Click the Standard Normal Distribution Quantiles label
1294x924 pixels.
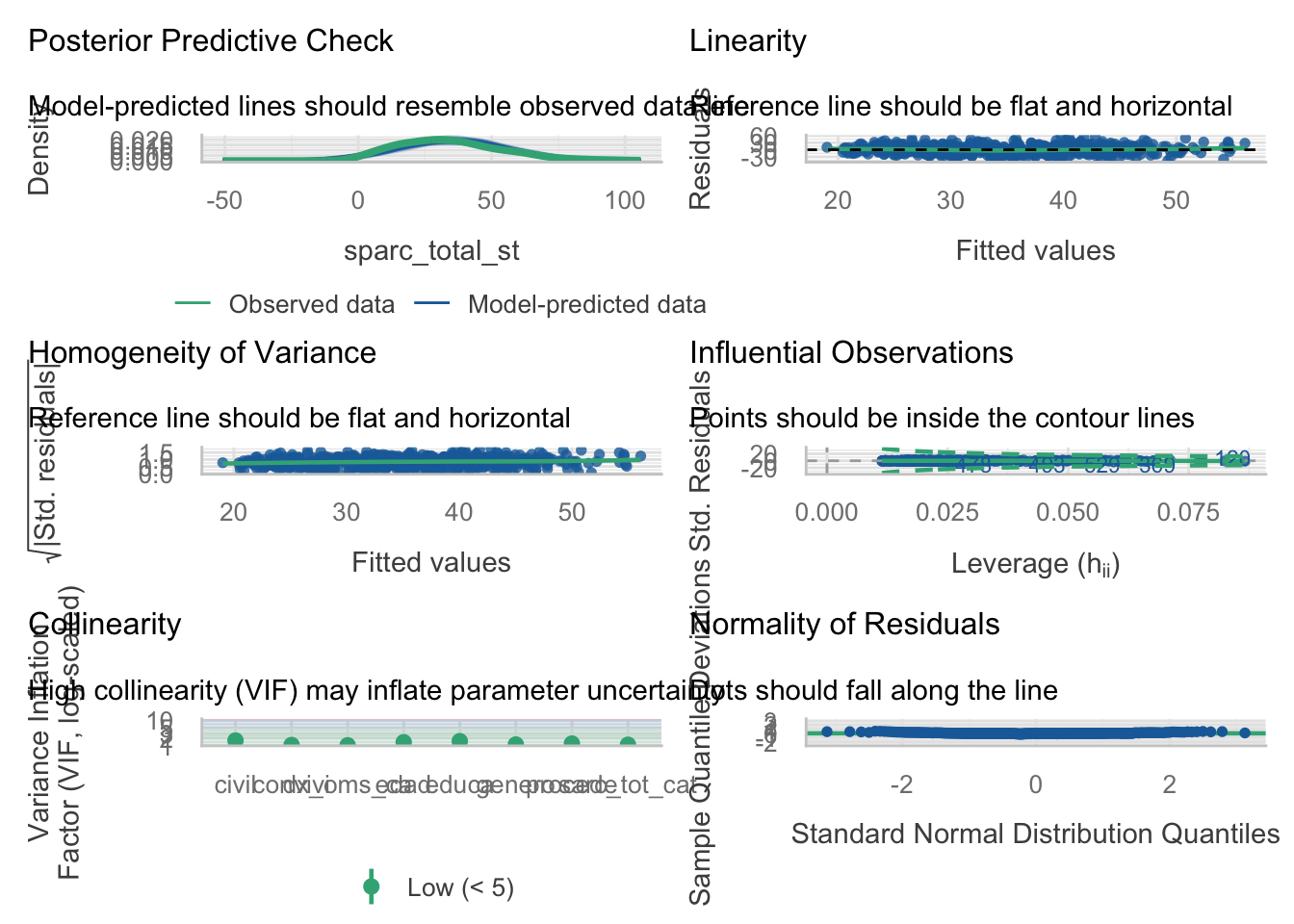[x=1035, y=834]
